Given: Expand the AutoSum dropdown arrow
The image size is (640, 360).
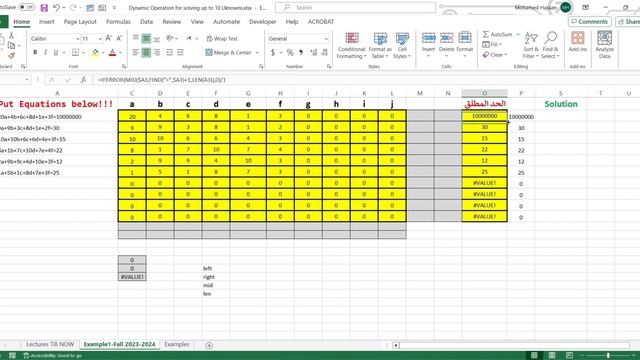Looking at the screenshot, I should (x=518, y=34).
